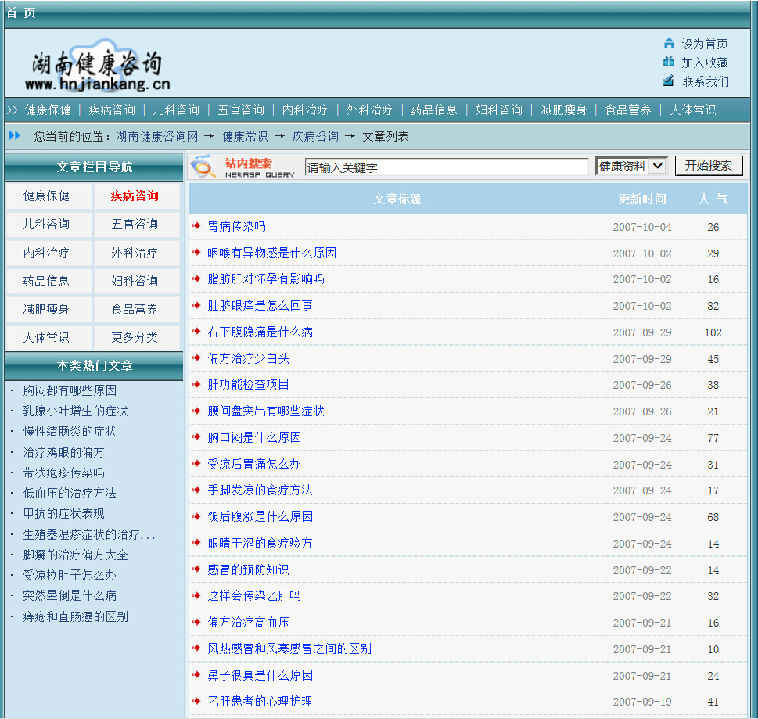Open hot article 甲亢的症状表现
758x719 pixels.
click(63, 514)
